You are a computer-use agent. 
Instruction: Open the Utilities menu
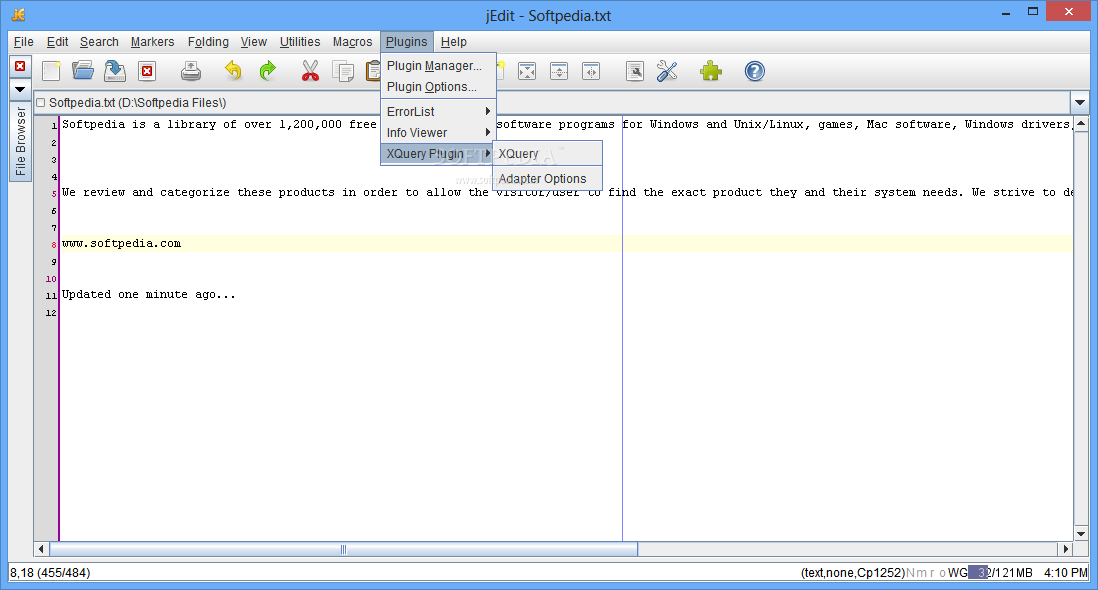tap(300, 42)
